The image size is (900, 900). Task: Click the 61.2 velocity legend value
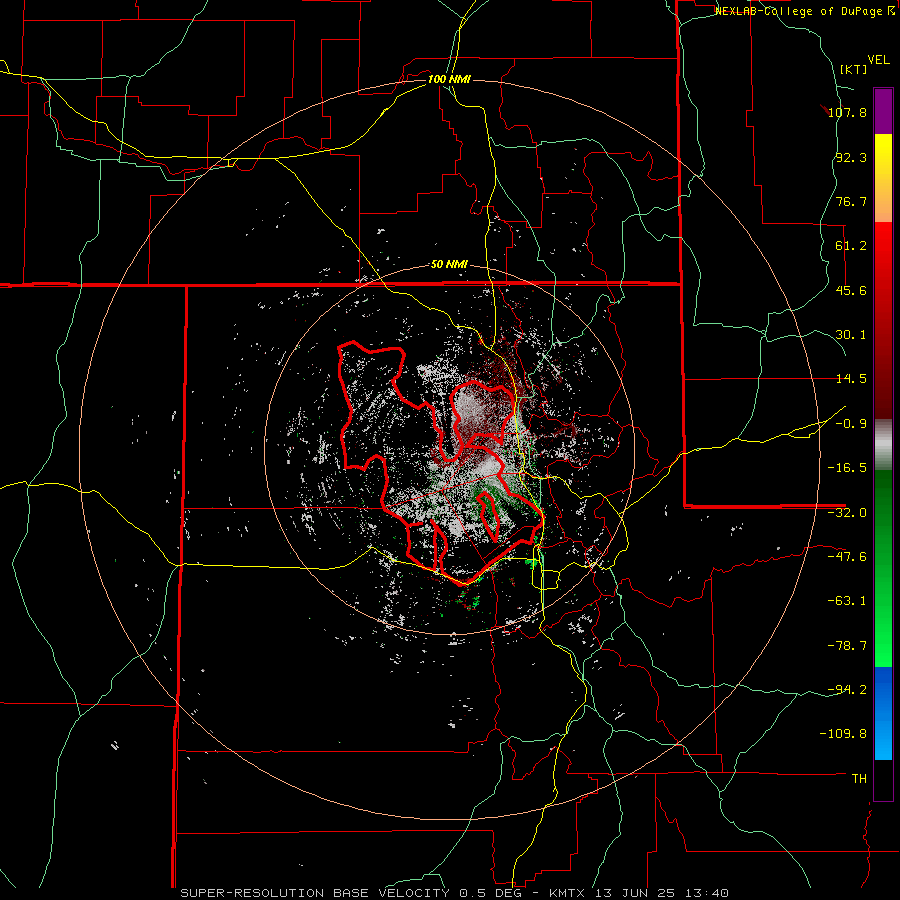tap(851, 246)
